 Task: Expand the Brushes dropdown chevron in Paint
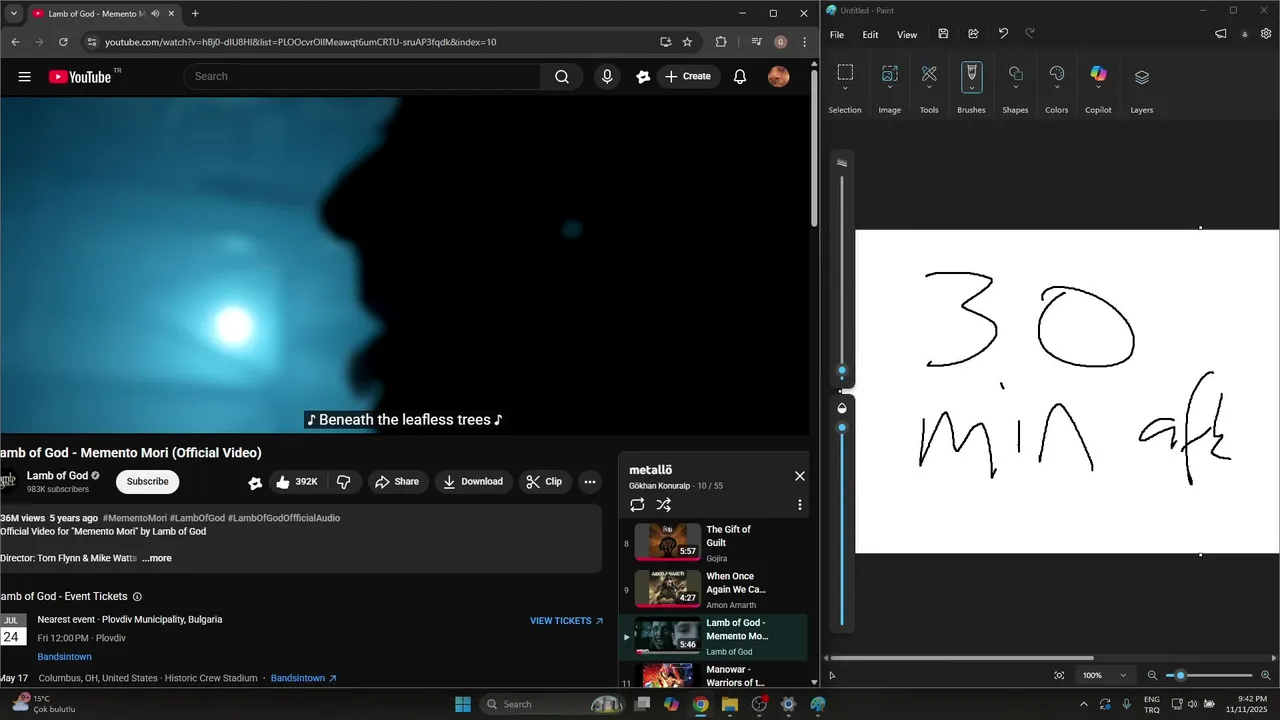971,89
